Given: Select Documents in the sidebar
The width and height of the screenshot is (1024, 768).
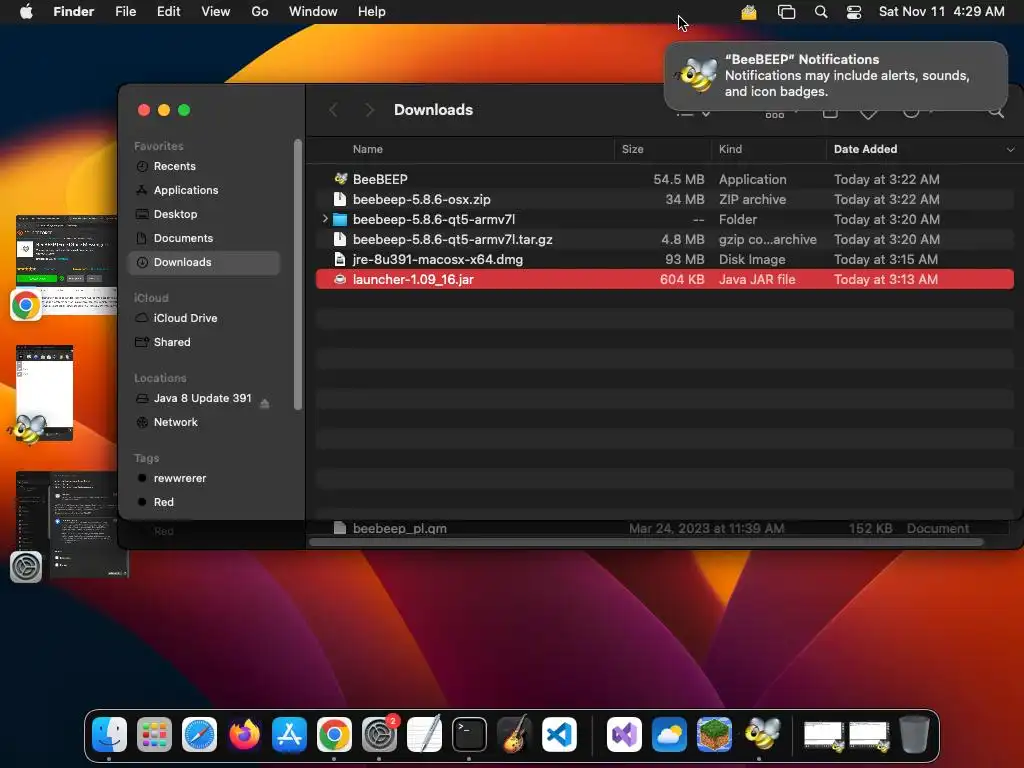Looking at the screenshot, I should tap(204, 238).
